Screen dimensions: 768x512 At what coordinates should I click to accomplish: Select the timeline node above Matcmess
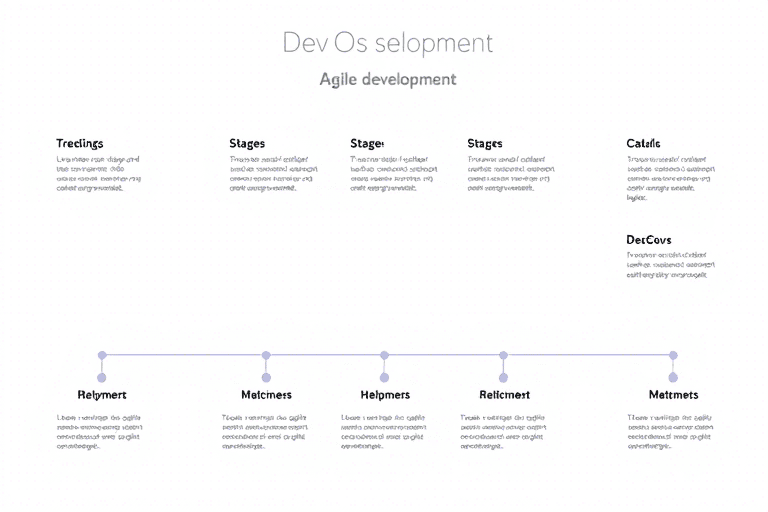tap(266, 355)
